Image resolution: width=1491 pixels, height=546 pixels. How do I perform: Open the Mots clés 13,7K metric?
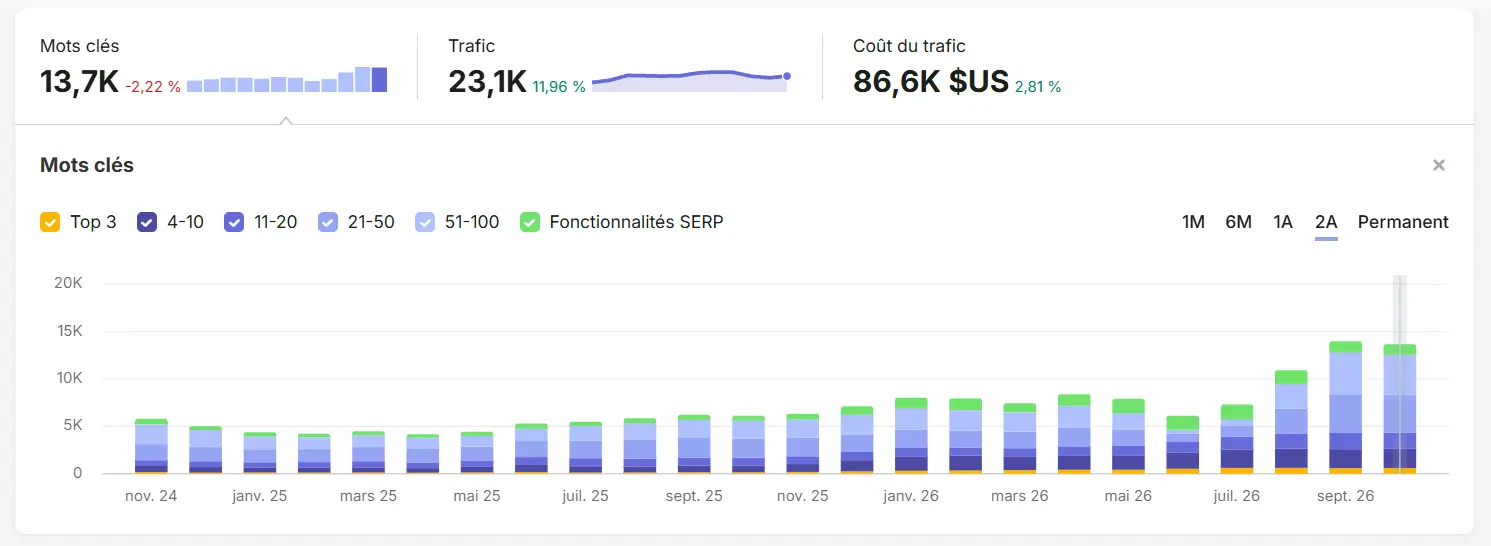point(80,81)
